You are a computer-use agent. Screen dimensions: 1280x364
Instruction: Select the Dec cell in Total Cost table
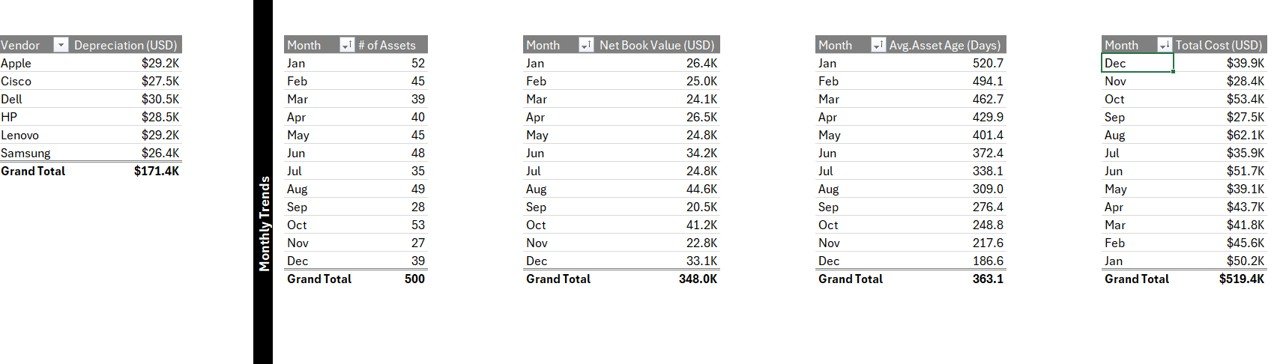click(1137, 63)
